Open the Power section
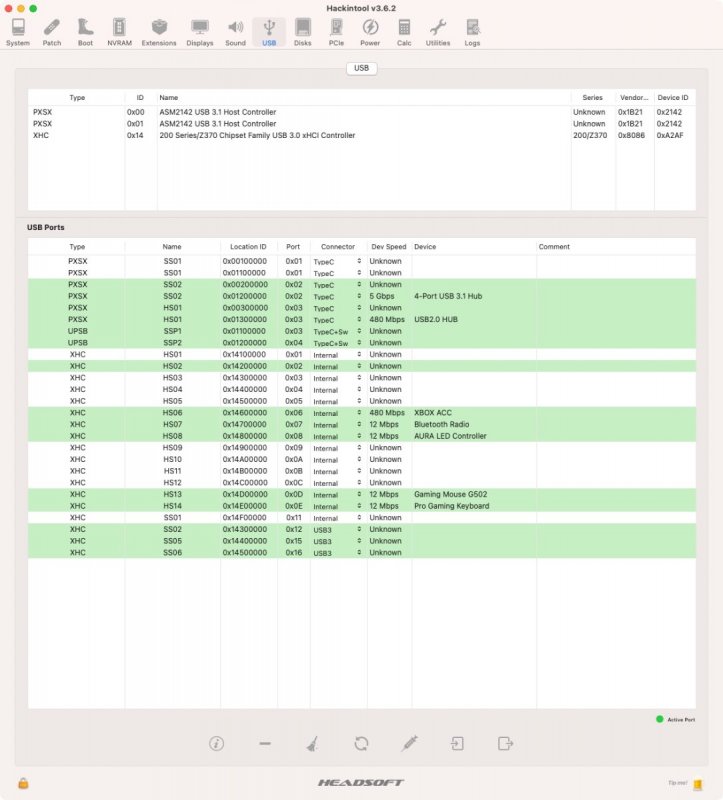 [370, 33]
